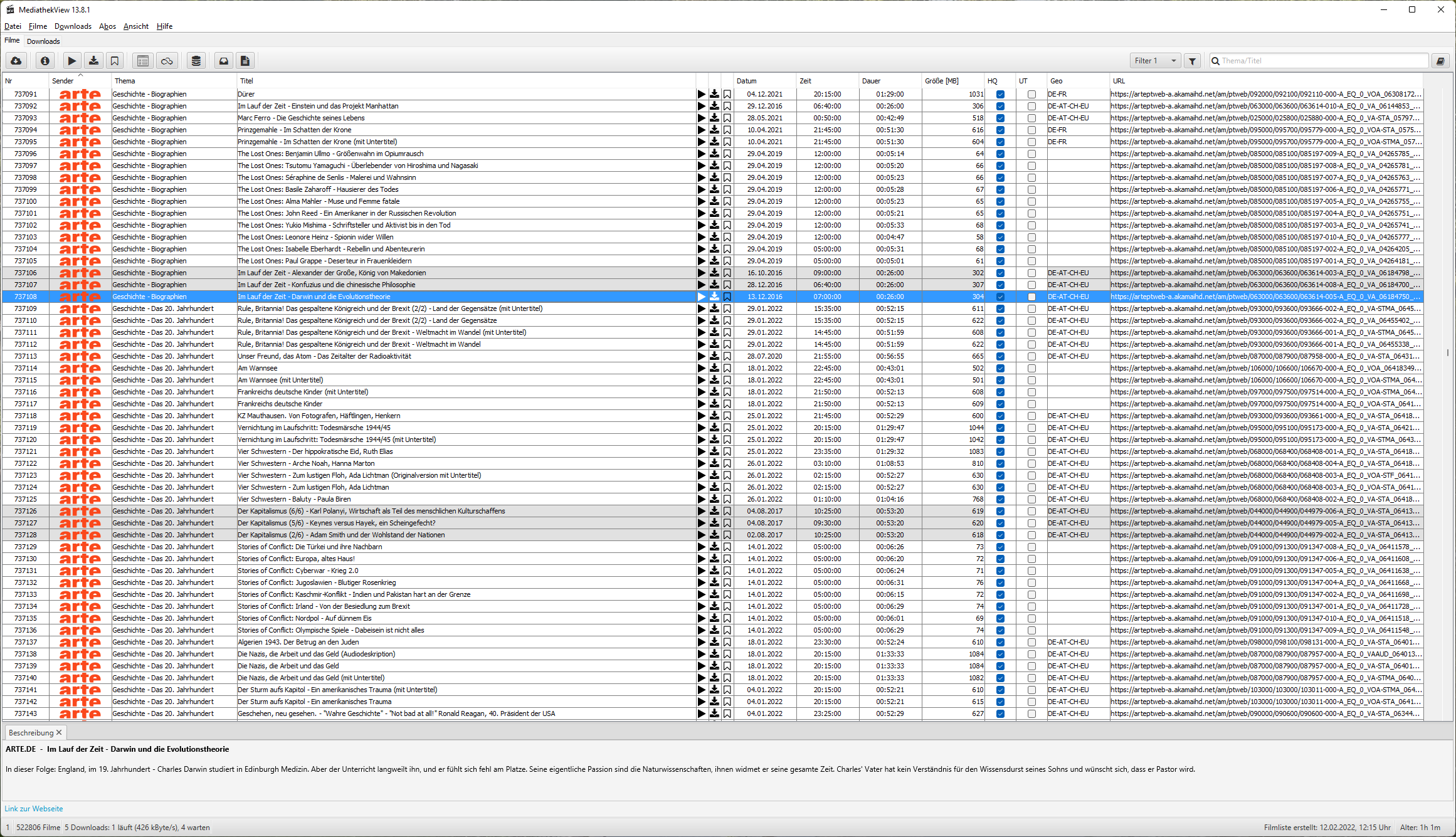Play The Lost Ones: Alma Mahler film
This screenshot has height=837, width=1456.
pyautogui.click(x=702, y=201)
